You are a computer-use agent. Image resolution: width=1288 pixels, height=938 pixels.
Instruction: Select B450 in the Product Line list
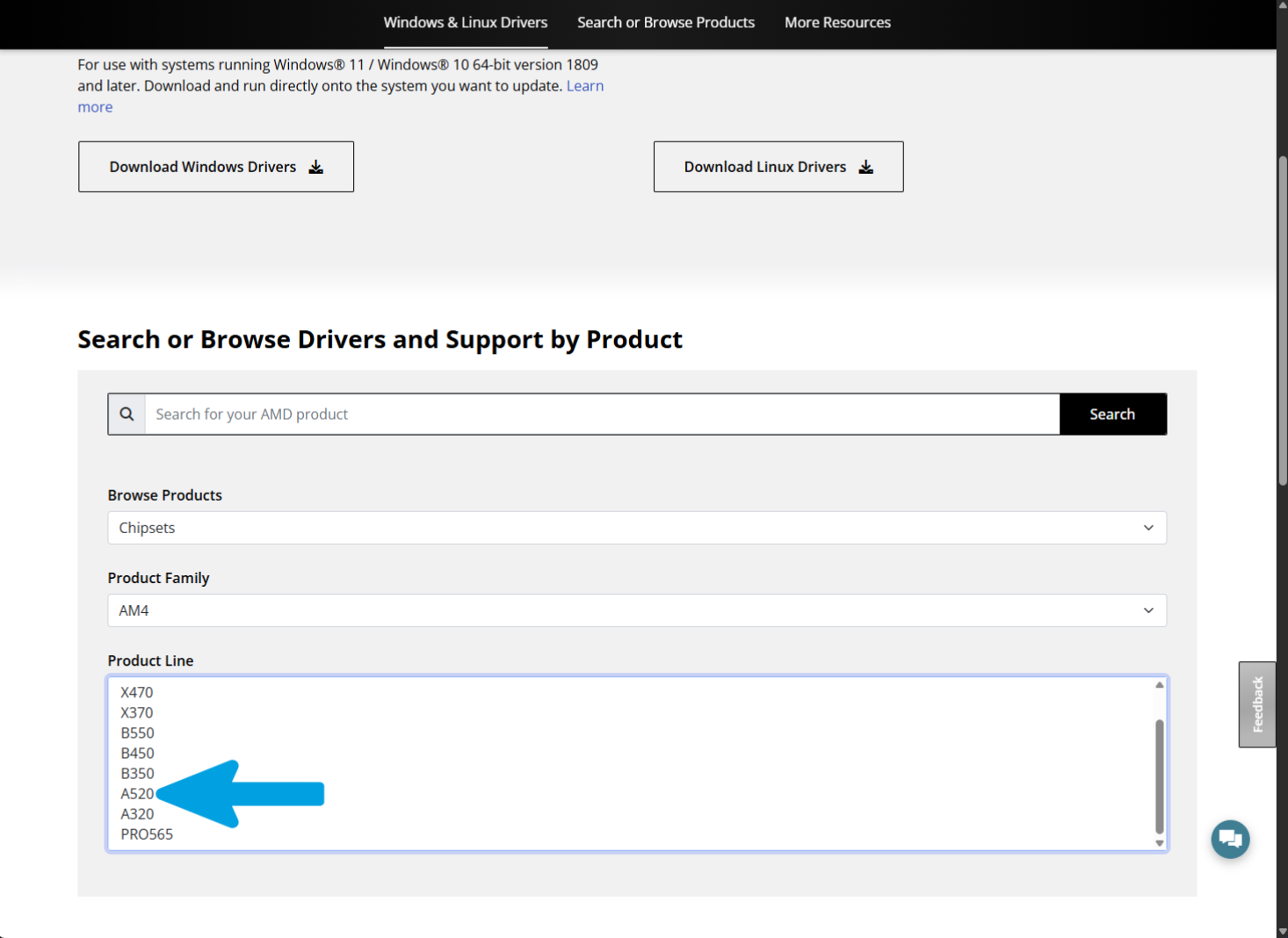point(137,753)
